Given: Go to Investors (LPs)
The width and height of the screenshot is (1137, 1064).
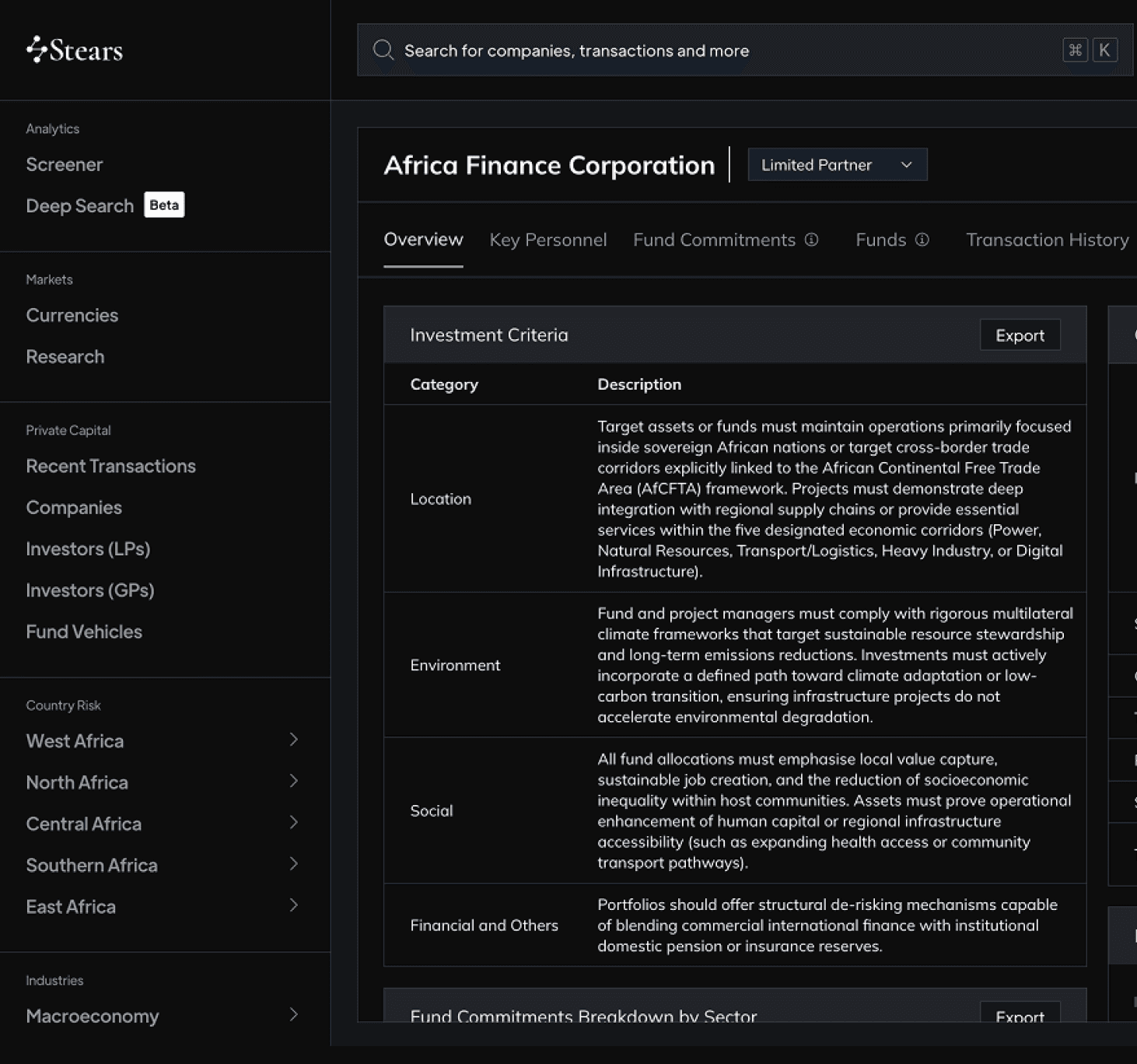Looking at the screenshot, I should click(x=88, y=549).
